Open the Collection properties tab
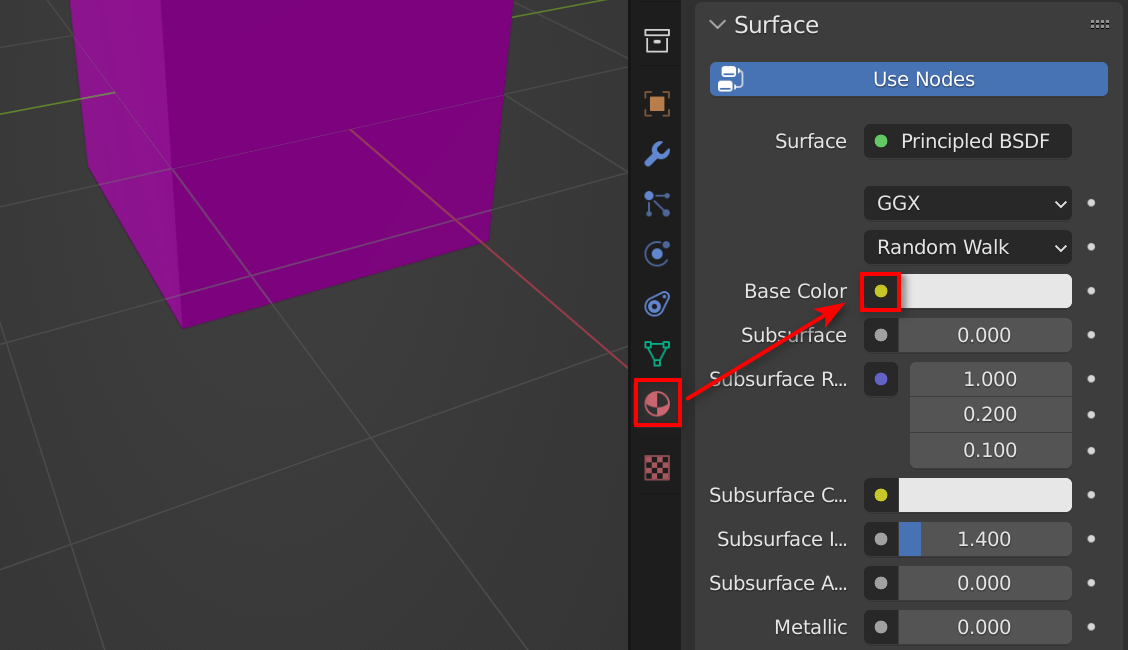1128x650 pixels. tap(657, 41)
